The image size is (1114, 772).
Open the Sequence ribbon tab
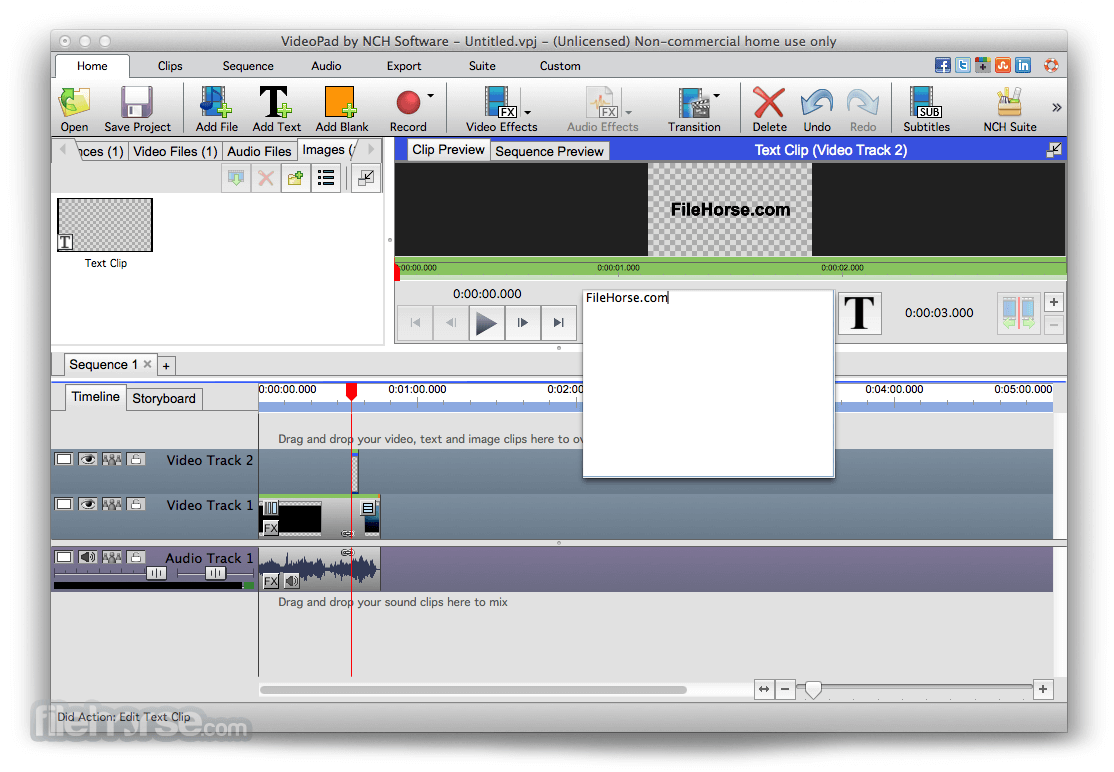pyautogui.click(x=248, y=66)
